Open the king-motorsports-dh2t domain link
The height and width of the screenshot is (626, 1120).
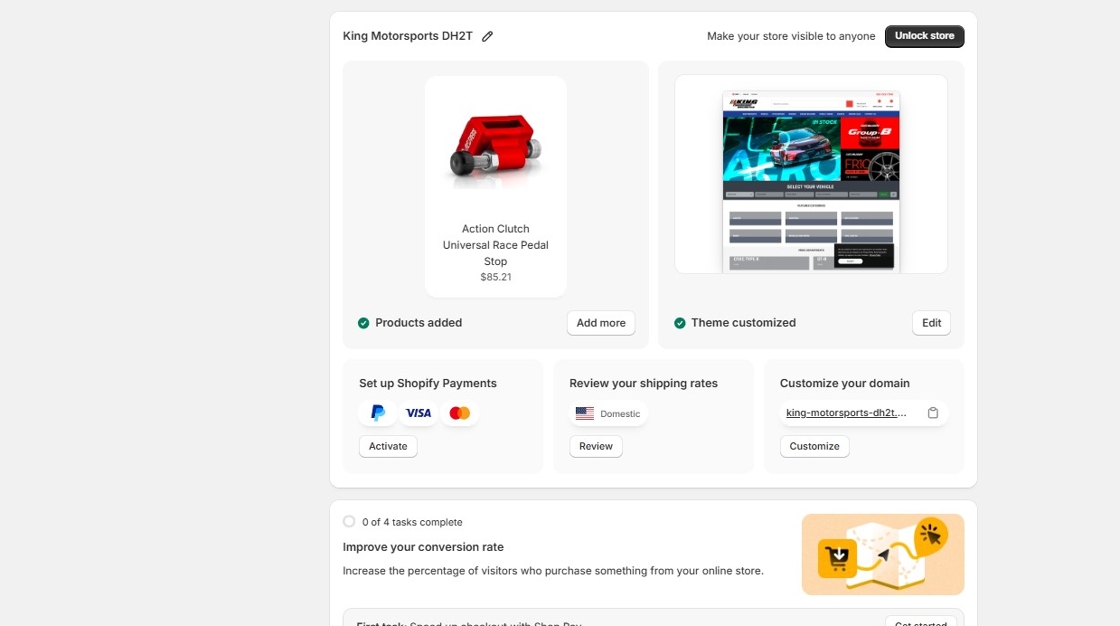(846, 413)
